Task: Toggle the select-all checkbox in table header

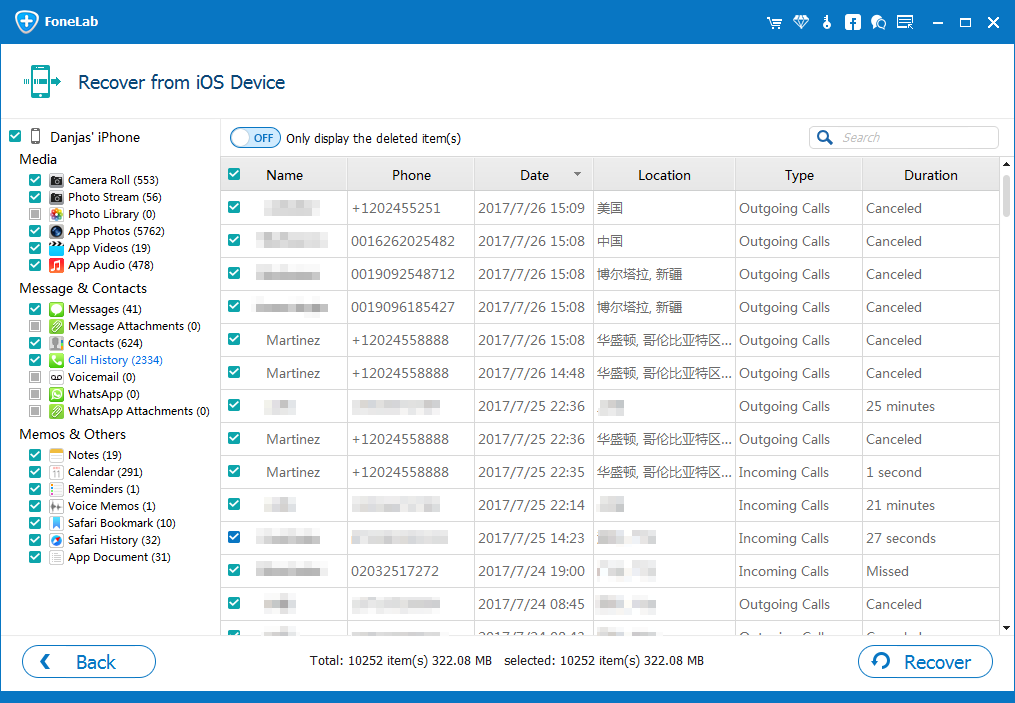Action: click(x=234, y=175)
